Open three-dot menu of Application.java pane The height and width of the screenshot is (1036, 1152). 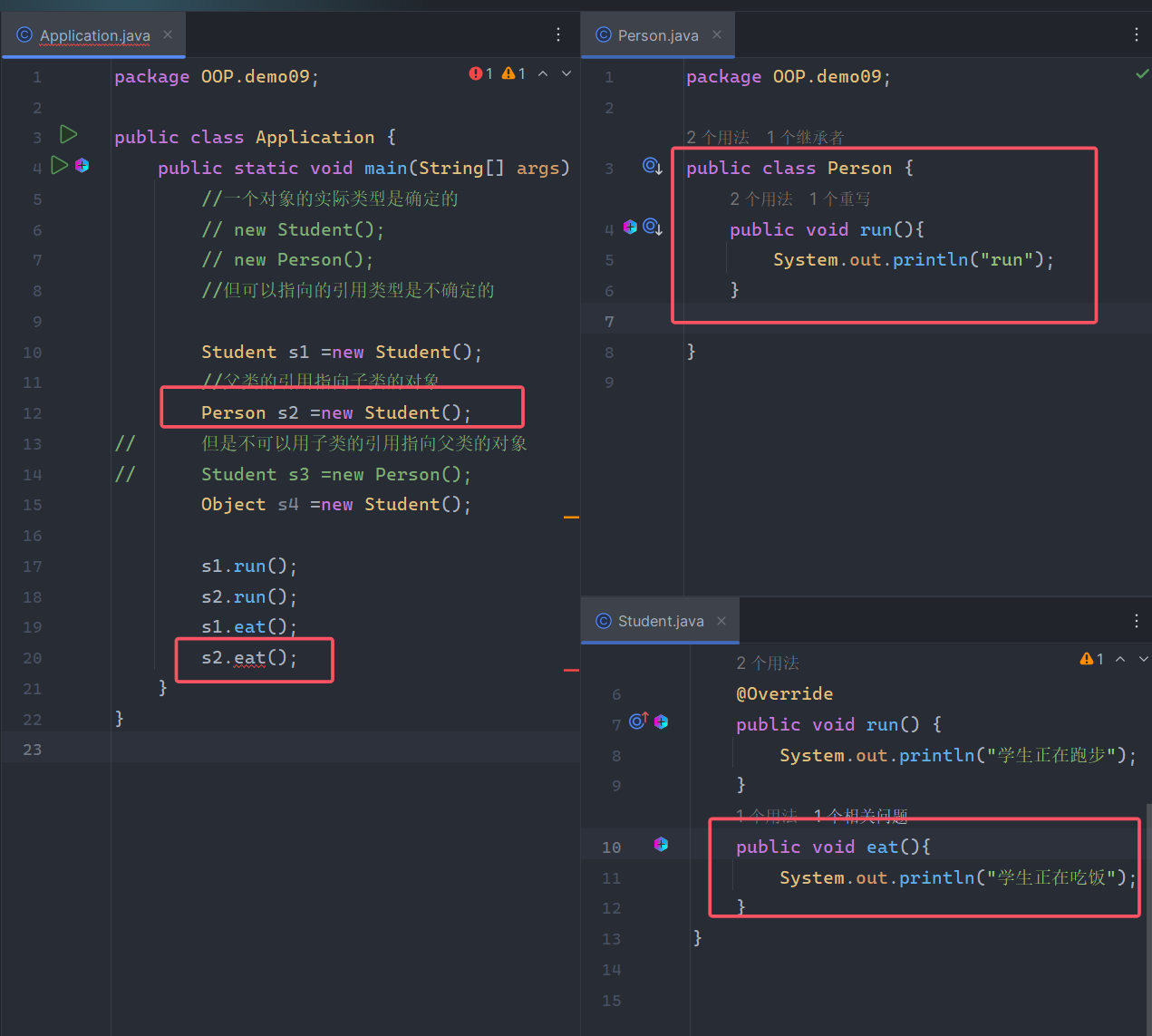(x=558, y=34)
